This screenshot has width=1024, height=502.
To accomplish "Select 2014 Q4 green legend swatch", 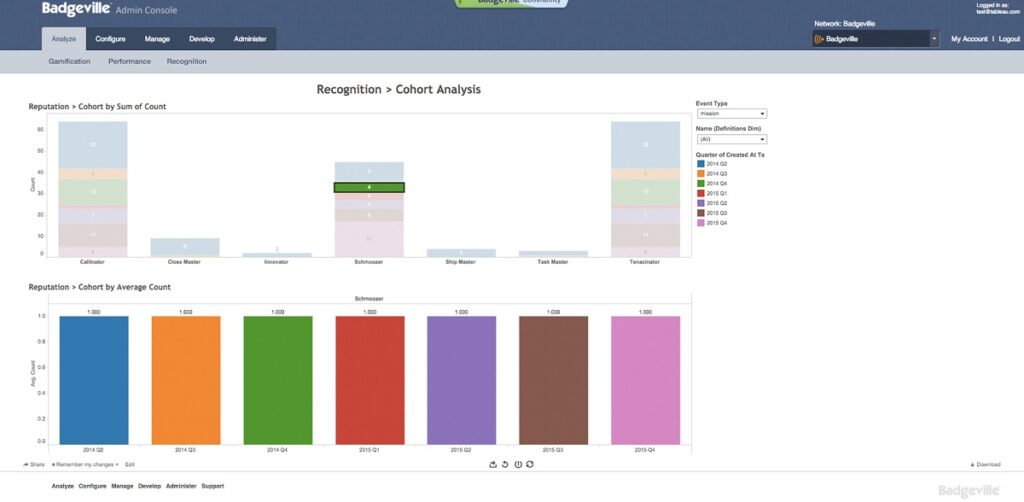I will tap(701, 183).
